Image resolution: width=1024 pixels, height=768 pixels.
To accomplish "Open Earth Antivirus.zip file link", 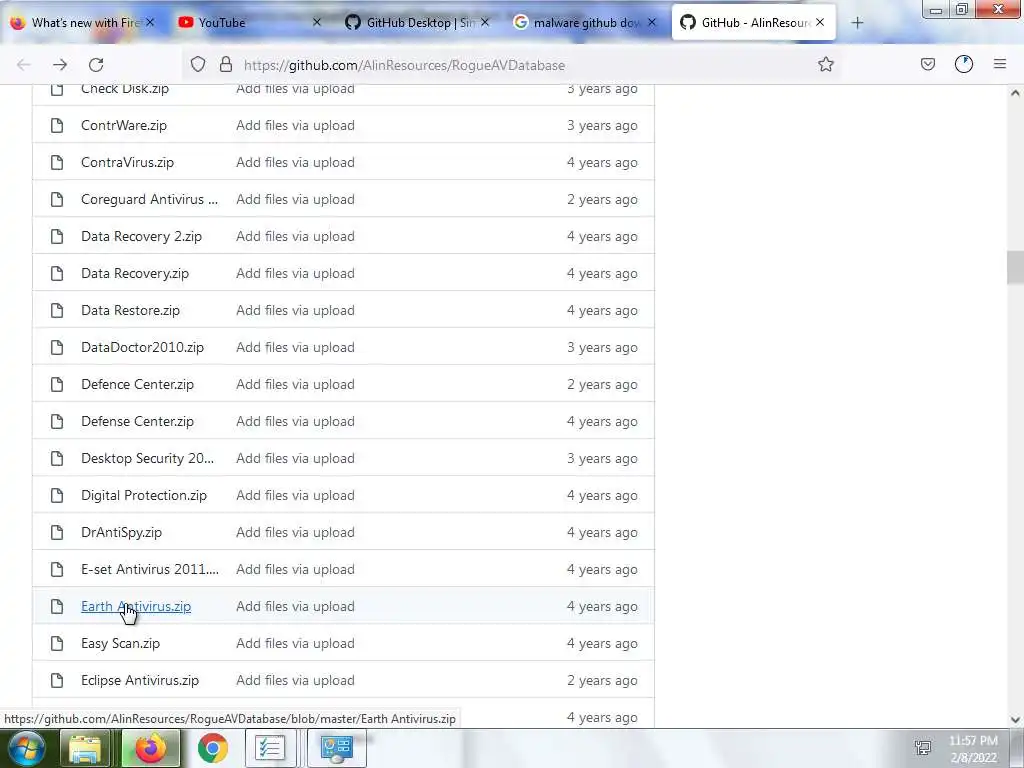I will [136, 607].
